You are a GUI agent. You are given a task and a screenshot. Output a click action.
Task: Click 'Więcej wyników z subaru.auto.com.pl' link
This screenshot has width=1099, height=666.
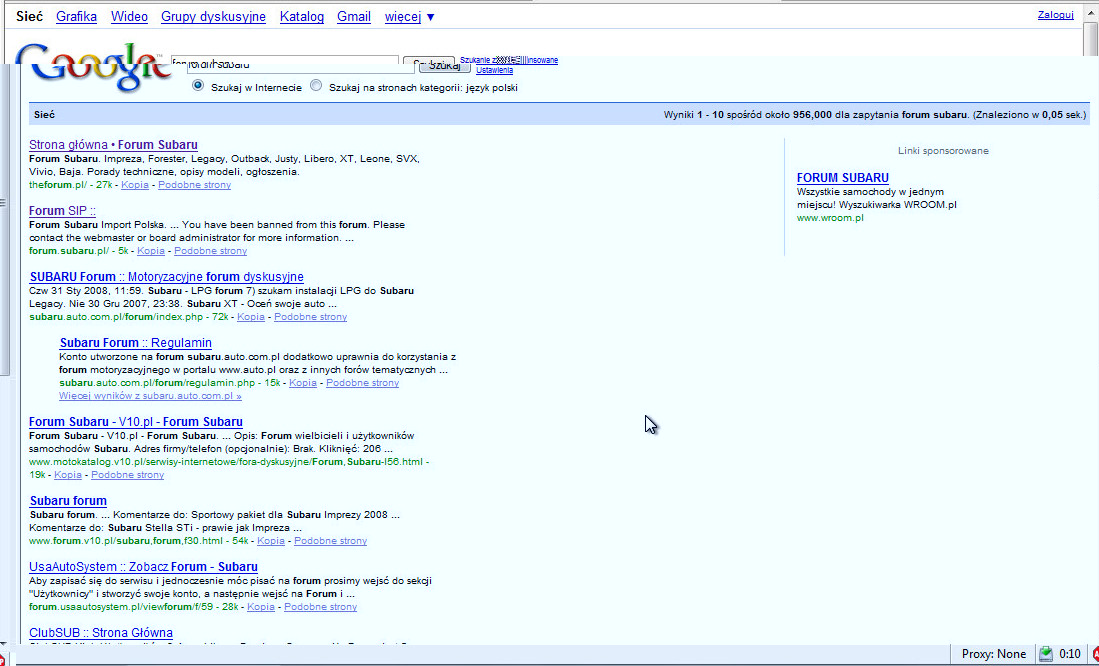[150, 396]
